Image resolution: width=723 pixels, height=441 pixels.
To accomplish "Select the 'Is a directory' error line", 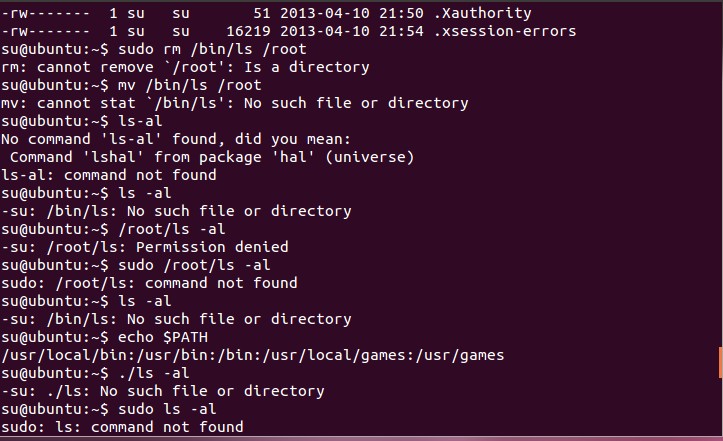I will (x=185, y=67).
